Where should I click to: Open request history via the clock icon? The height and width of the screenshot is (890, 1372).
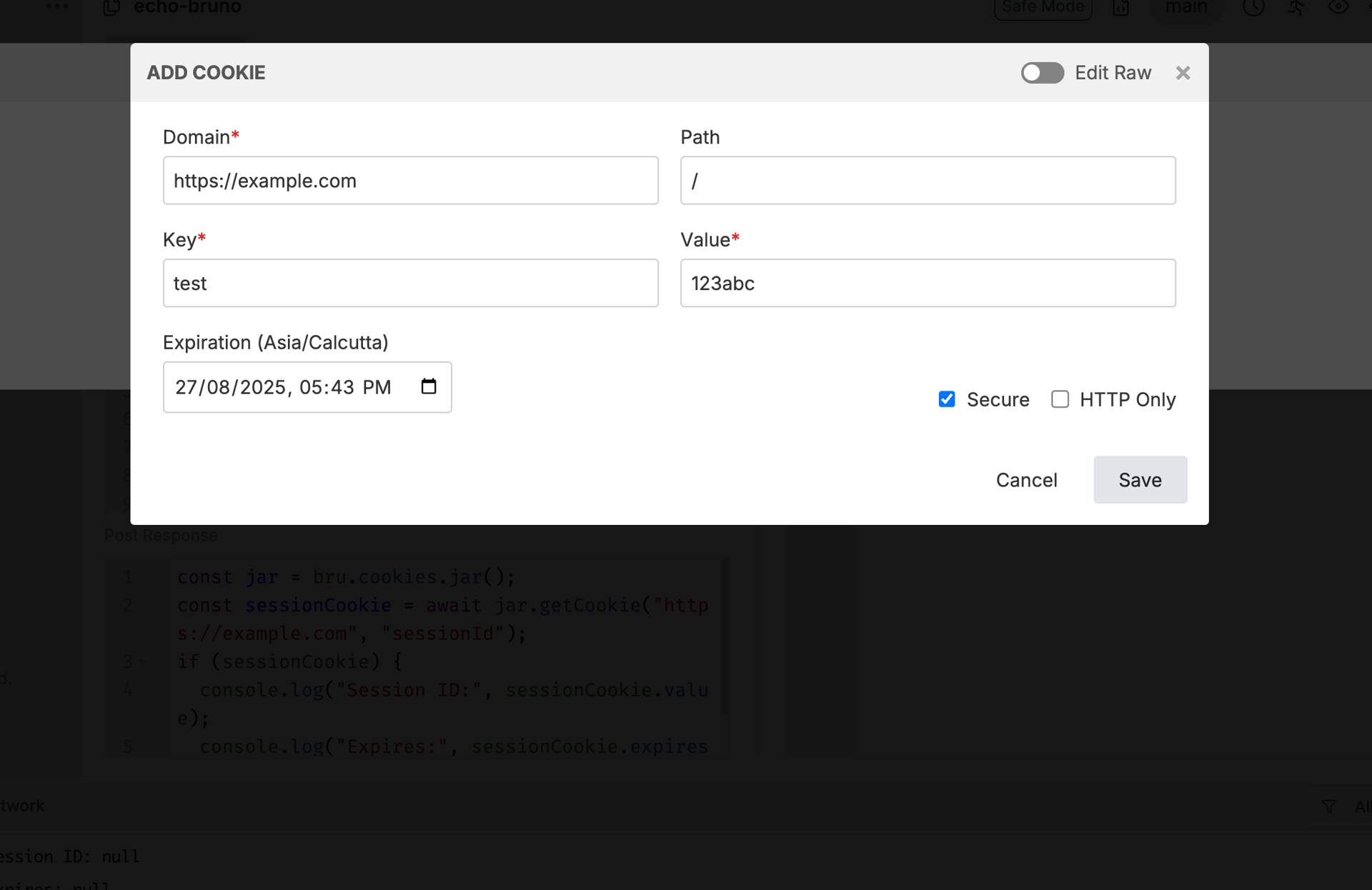tap(1254, 8)
